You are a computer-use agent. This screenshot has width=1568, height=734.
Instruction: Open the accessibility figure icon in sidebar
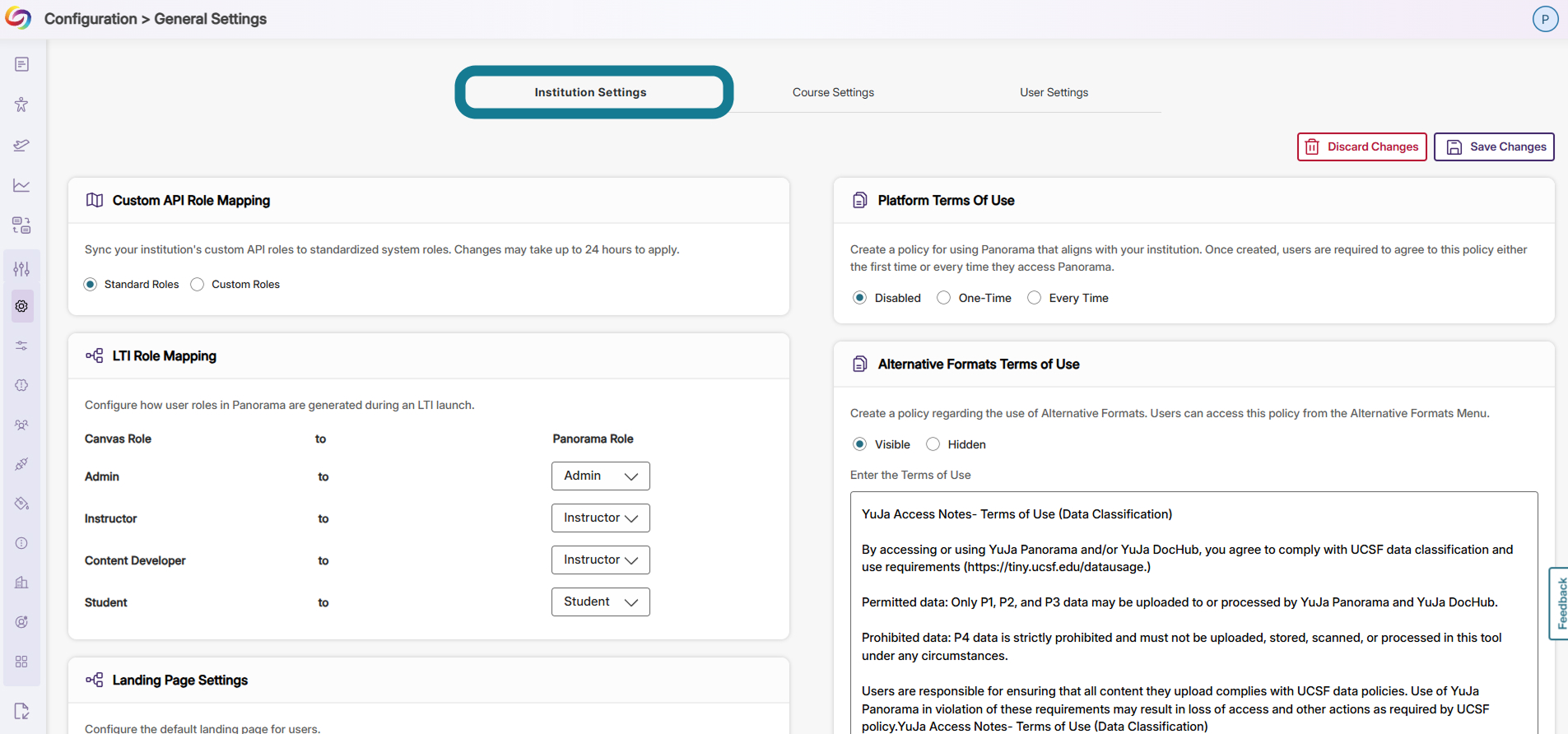pos(22,105)
